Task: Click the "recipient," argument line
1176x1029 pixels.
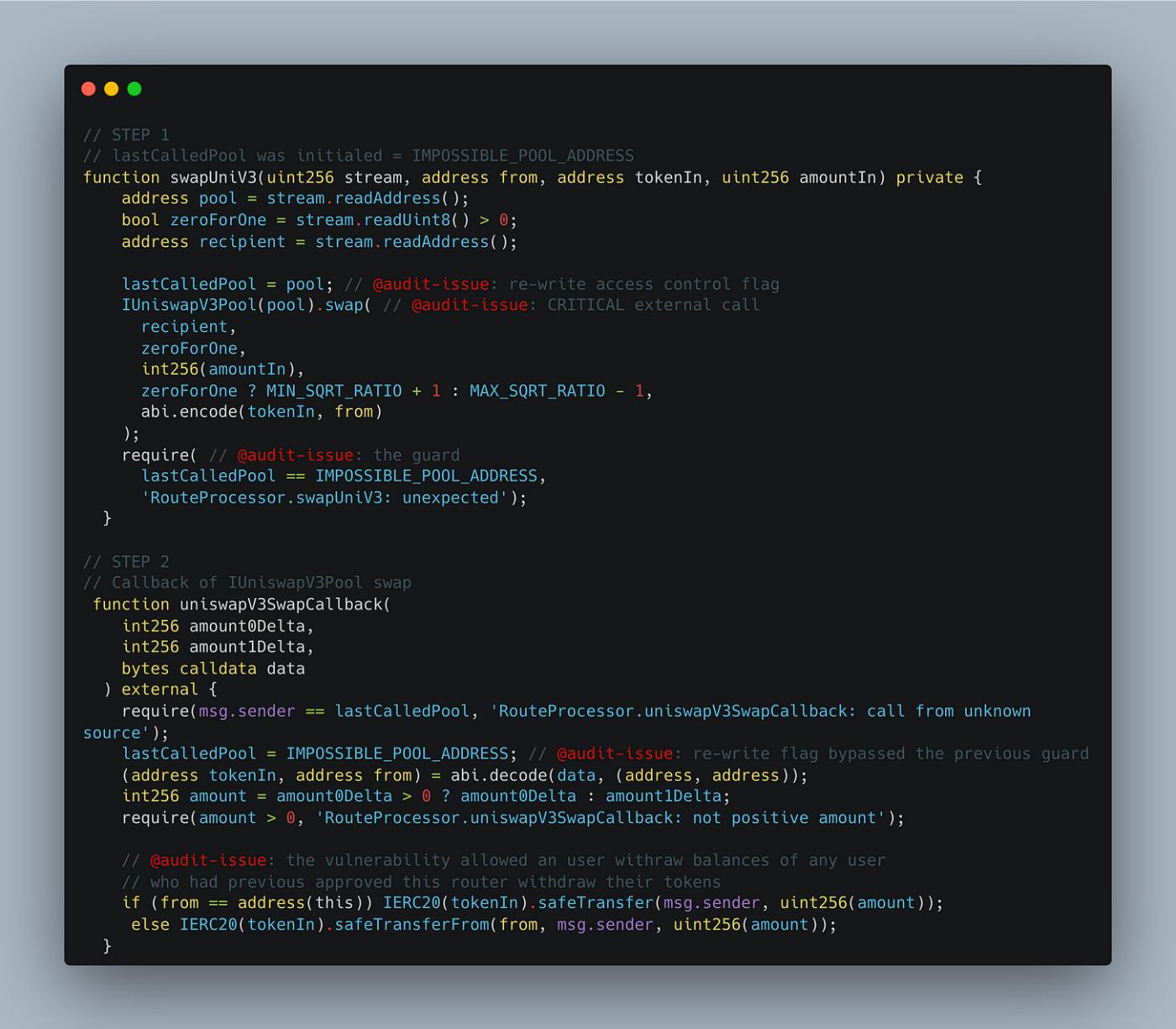Action: [189, 327]
